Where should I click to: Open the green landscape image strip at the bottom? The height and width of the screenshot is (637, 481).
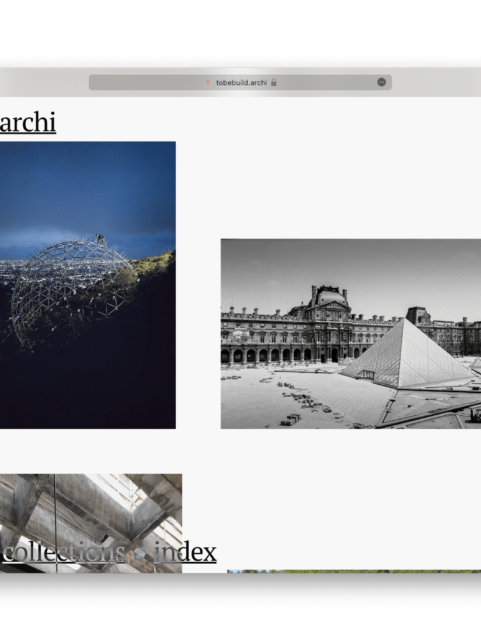point(354,572)
